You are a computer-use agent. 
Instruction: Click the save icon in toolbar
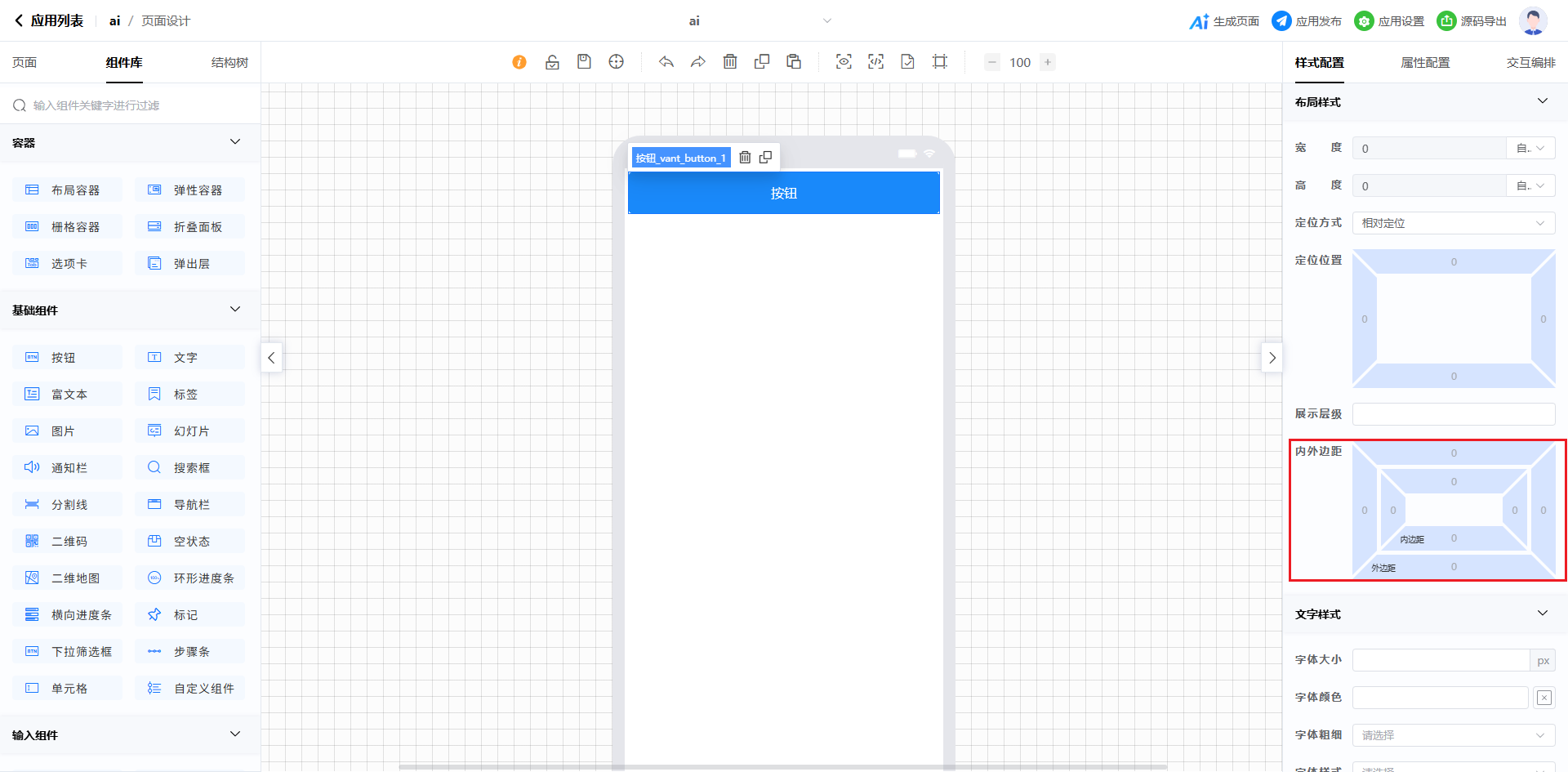click(x=584, y=62)
